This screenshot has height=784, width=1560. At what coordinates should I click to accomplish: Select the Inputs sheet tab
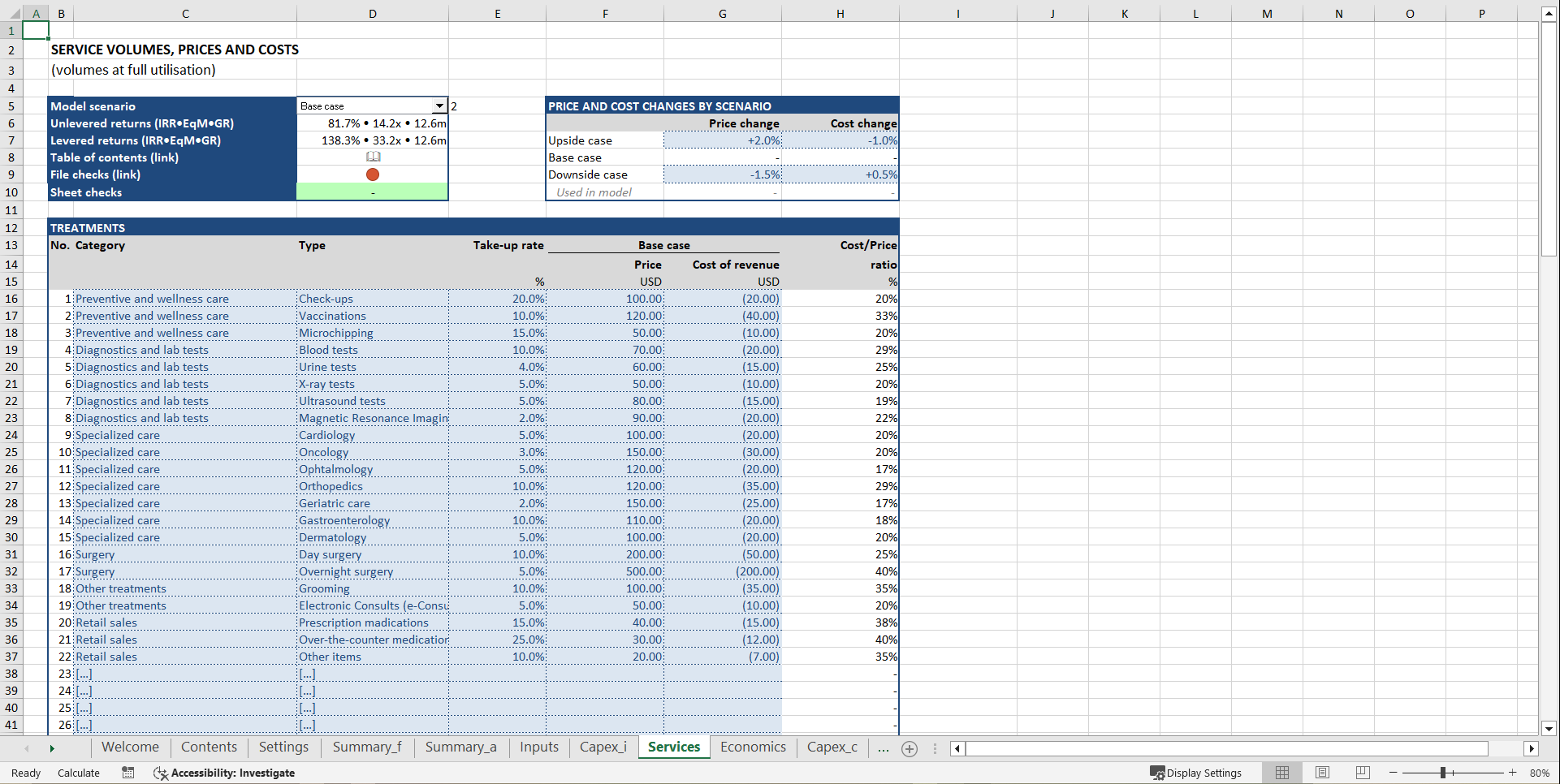pos(538,747)
